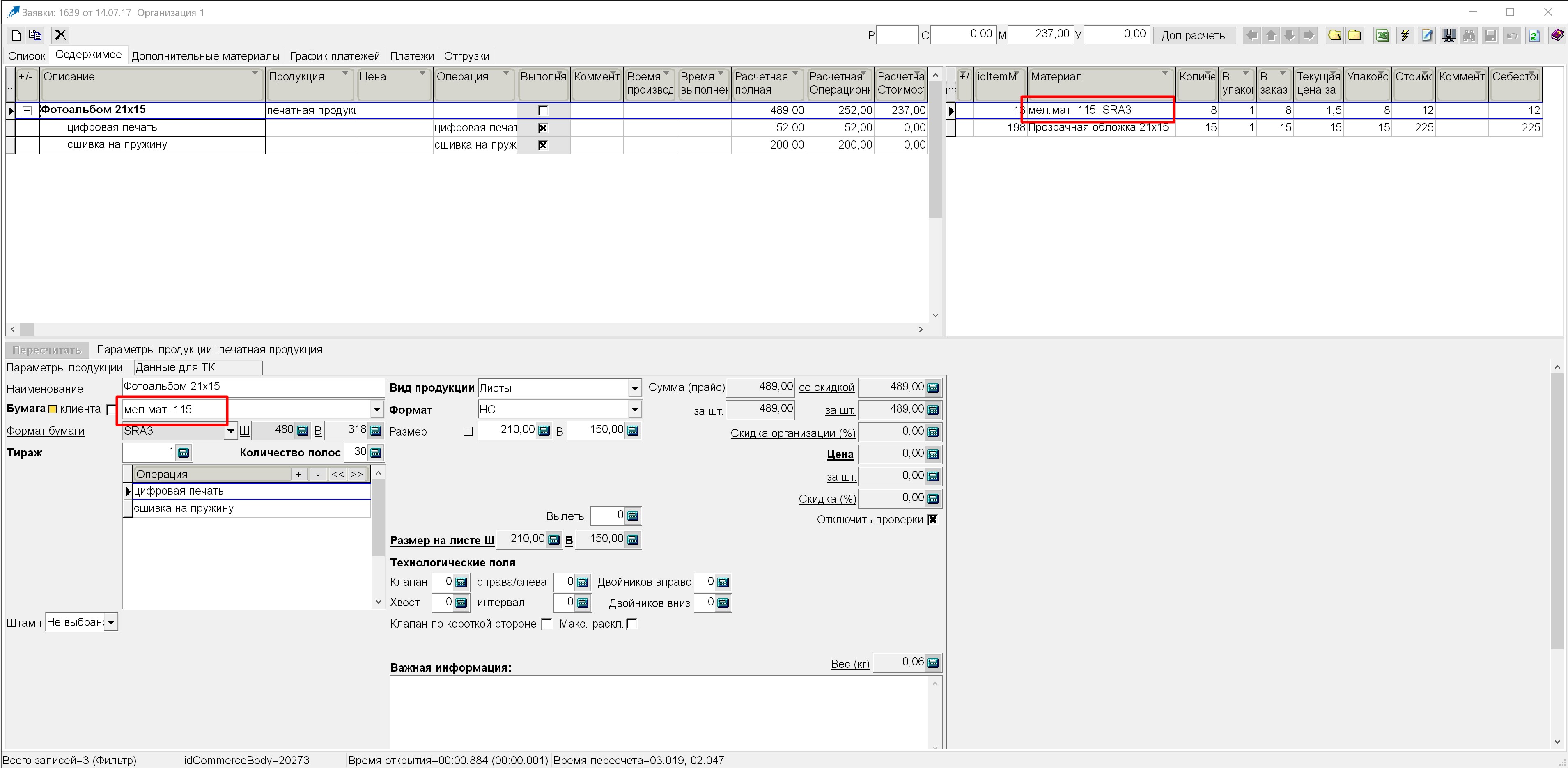
Task: Switch to Дополнительные материалы tab
Action: coord(206,56)
